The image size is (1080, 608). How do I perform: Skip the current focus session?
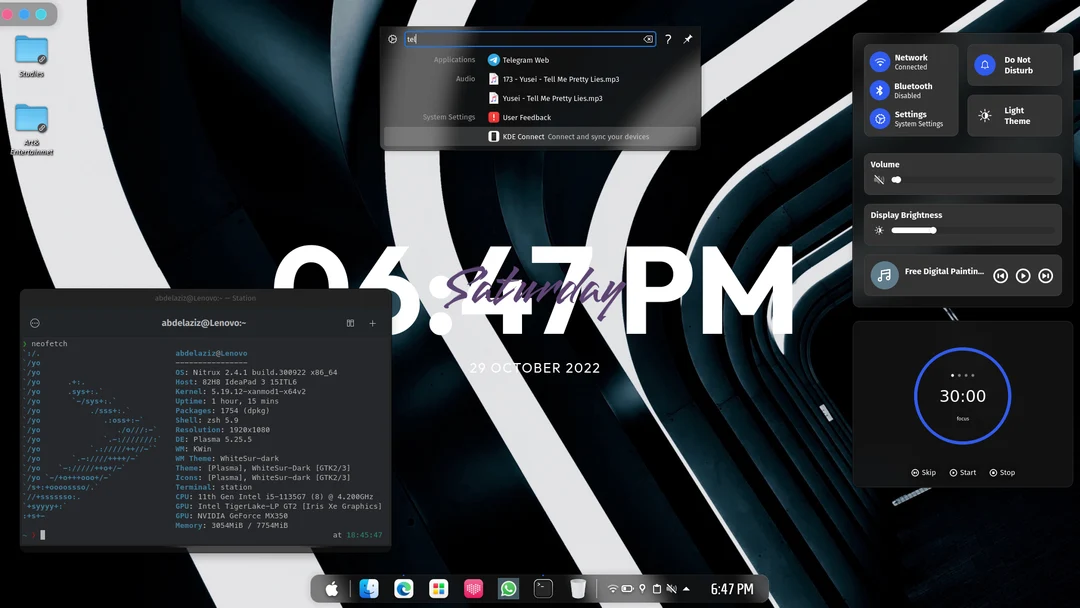pos(922,472)
